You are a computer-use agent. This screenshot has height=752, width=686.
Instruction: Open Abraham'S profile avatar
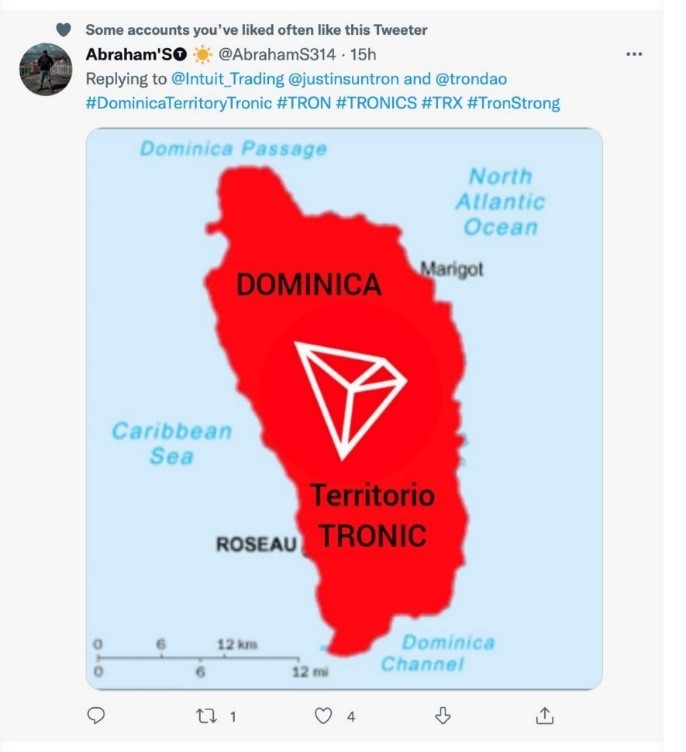[46, 69]
